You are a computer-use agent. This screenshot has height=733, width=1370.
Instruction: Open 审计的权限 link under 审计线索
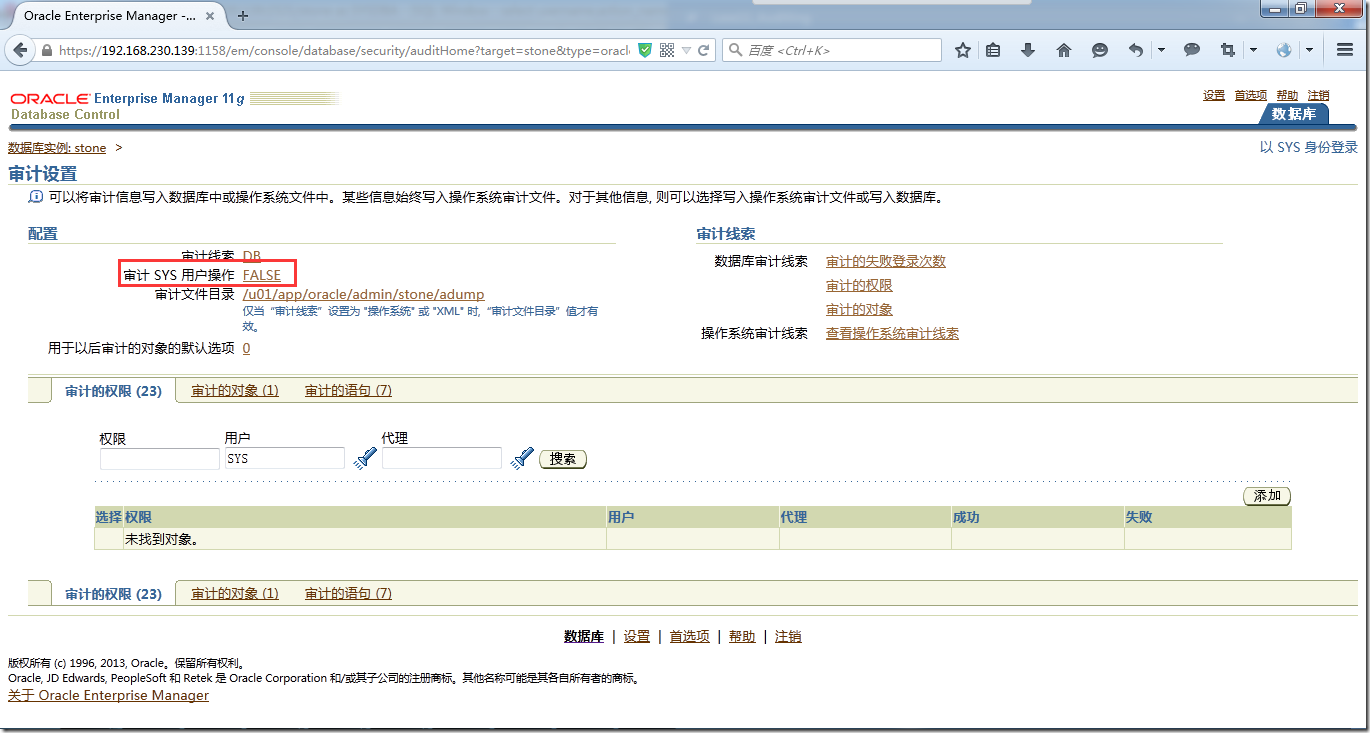tap(859, 286)
